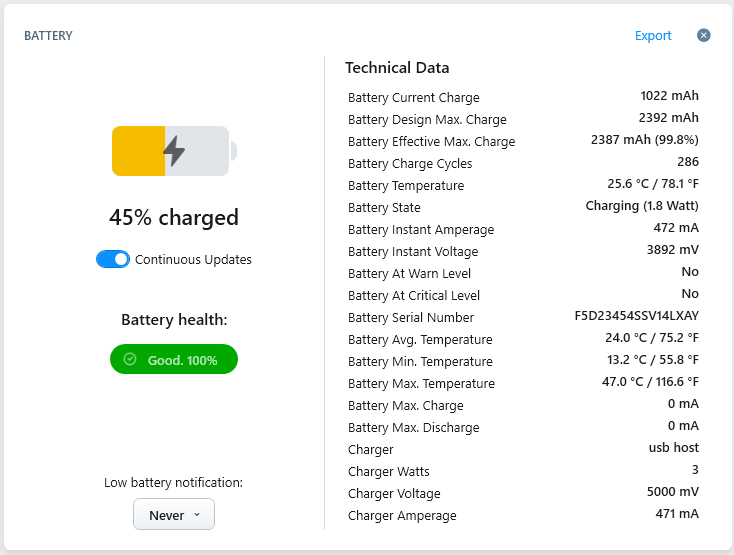
Task: Open the Low battery notification dropdown
Action: (174, 514)
